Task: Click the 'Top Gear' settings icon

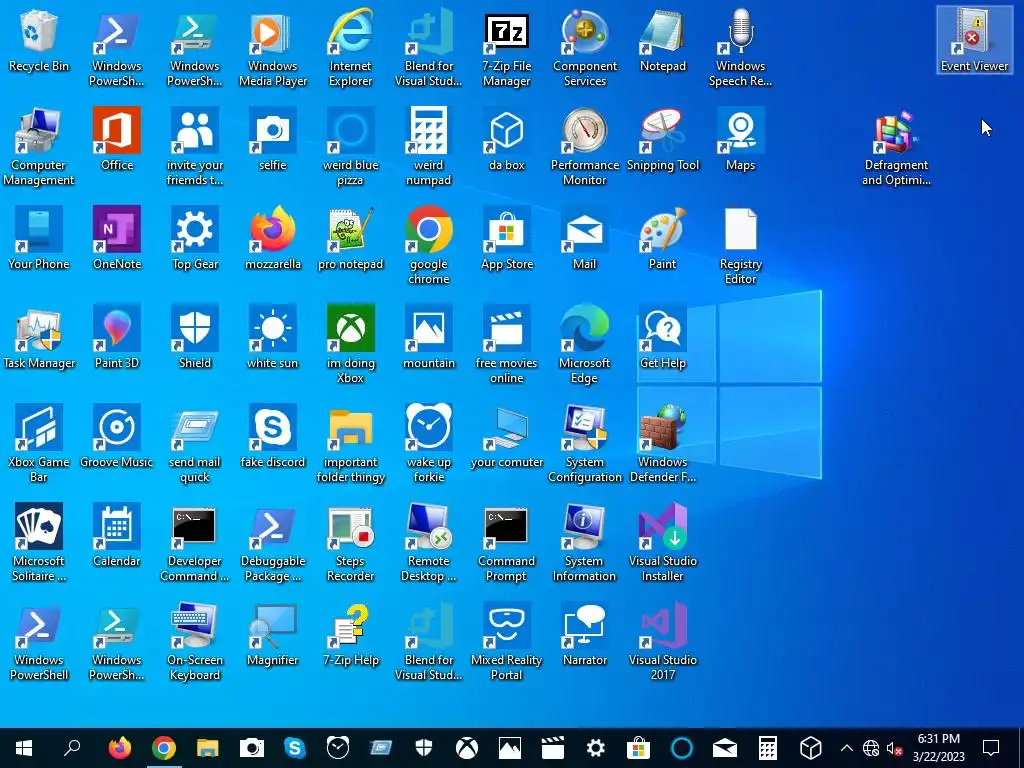Action: (x=195, y=238)
